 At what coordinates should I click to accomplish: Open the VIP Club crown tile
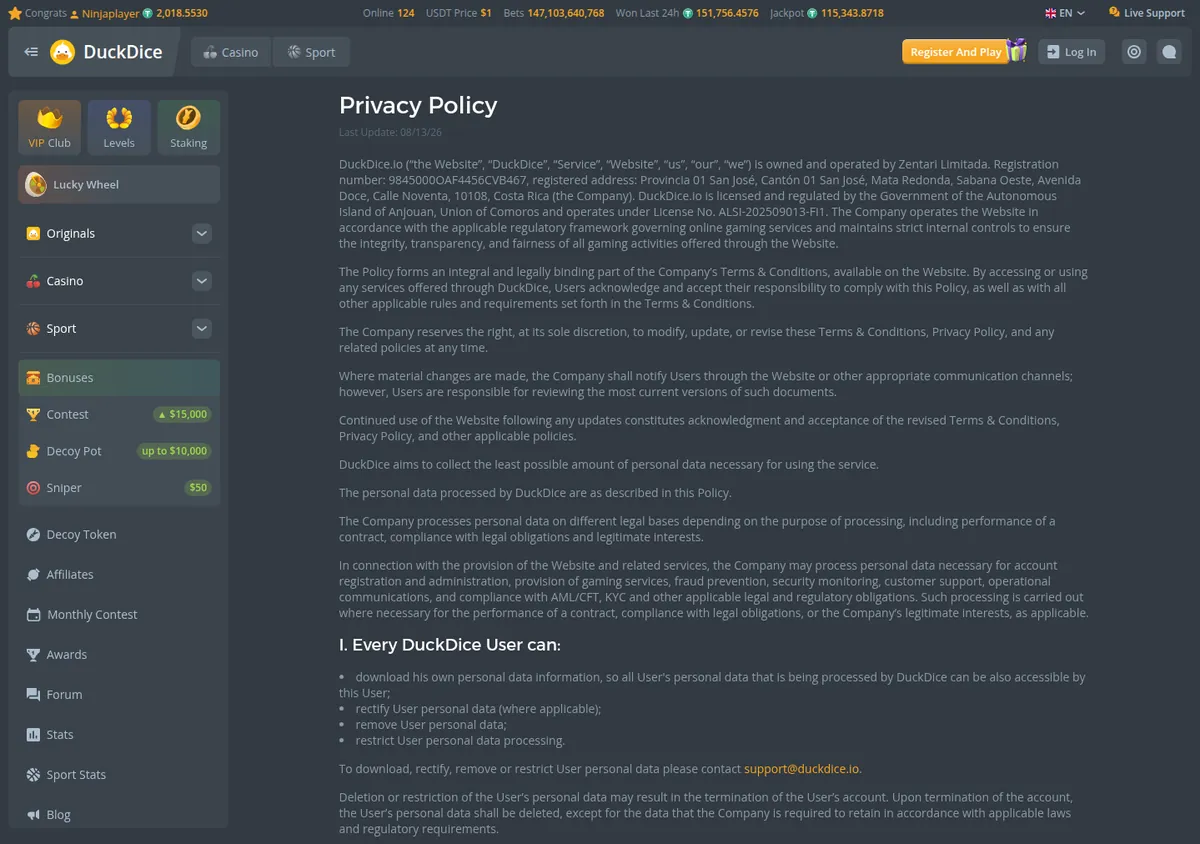click(50, 127)
